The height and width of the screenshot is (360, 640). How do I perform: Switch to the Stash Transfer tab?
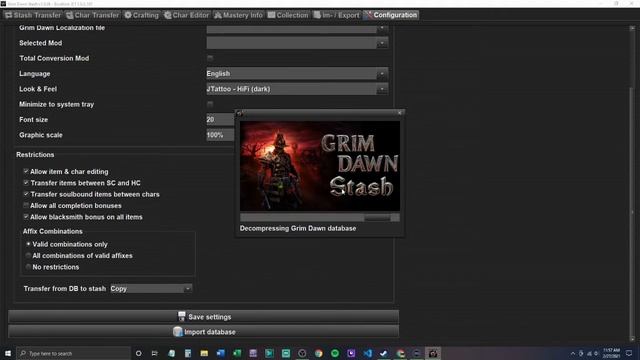tap(33, 15)
